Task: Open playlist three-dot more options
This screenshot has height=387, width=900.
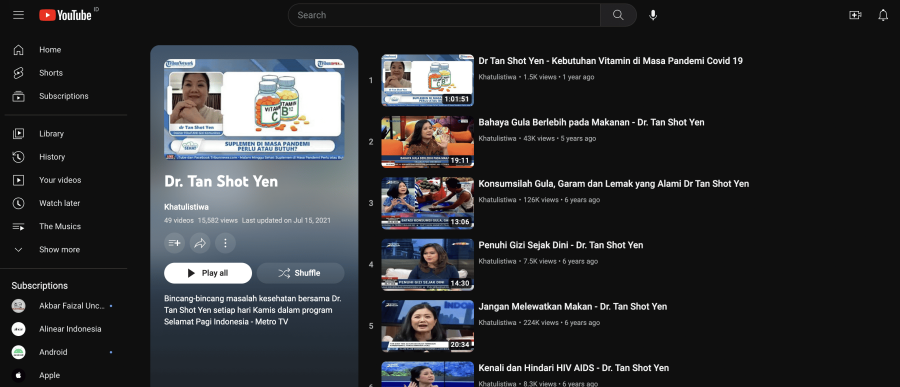Action: pos(225,243)
